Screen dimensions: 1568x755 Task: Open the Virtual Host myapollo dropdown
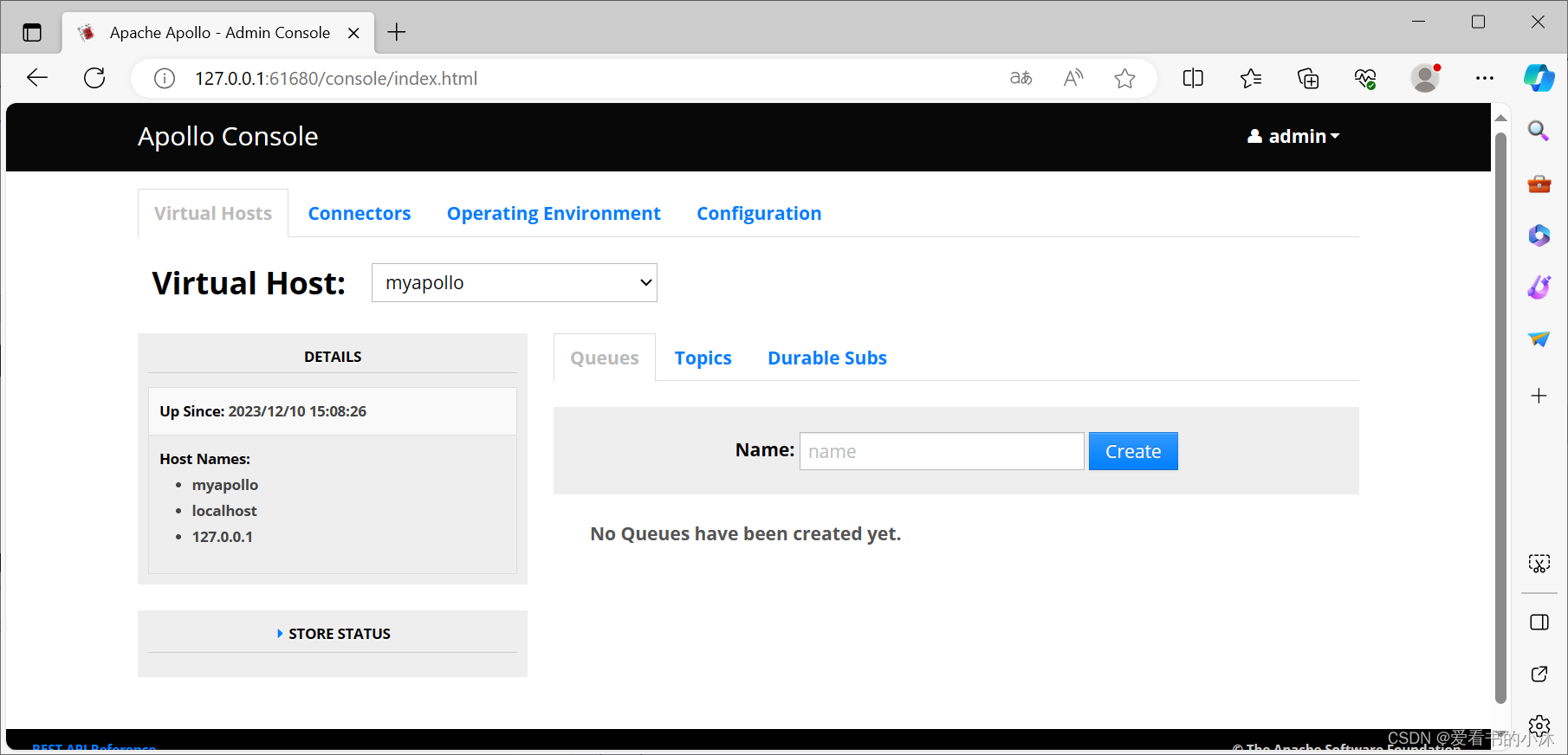coord(515,283)
